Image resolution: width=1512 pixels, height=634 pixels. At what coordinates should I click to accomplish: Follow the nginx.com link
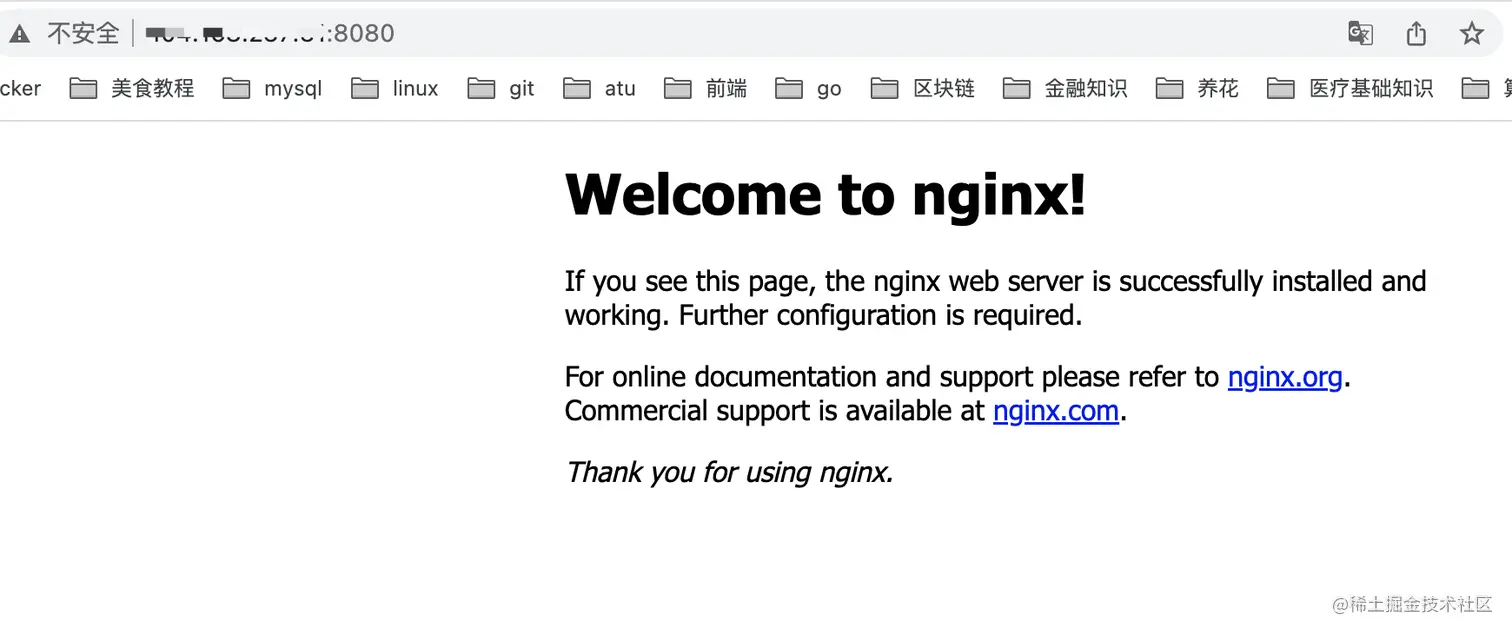[x=1056, y=411]
